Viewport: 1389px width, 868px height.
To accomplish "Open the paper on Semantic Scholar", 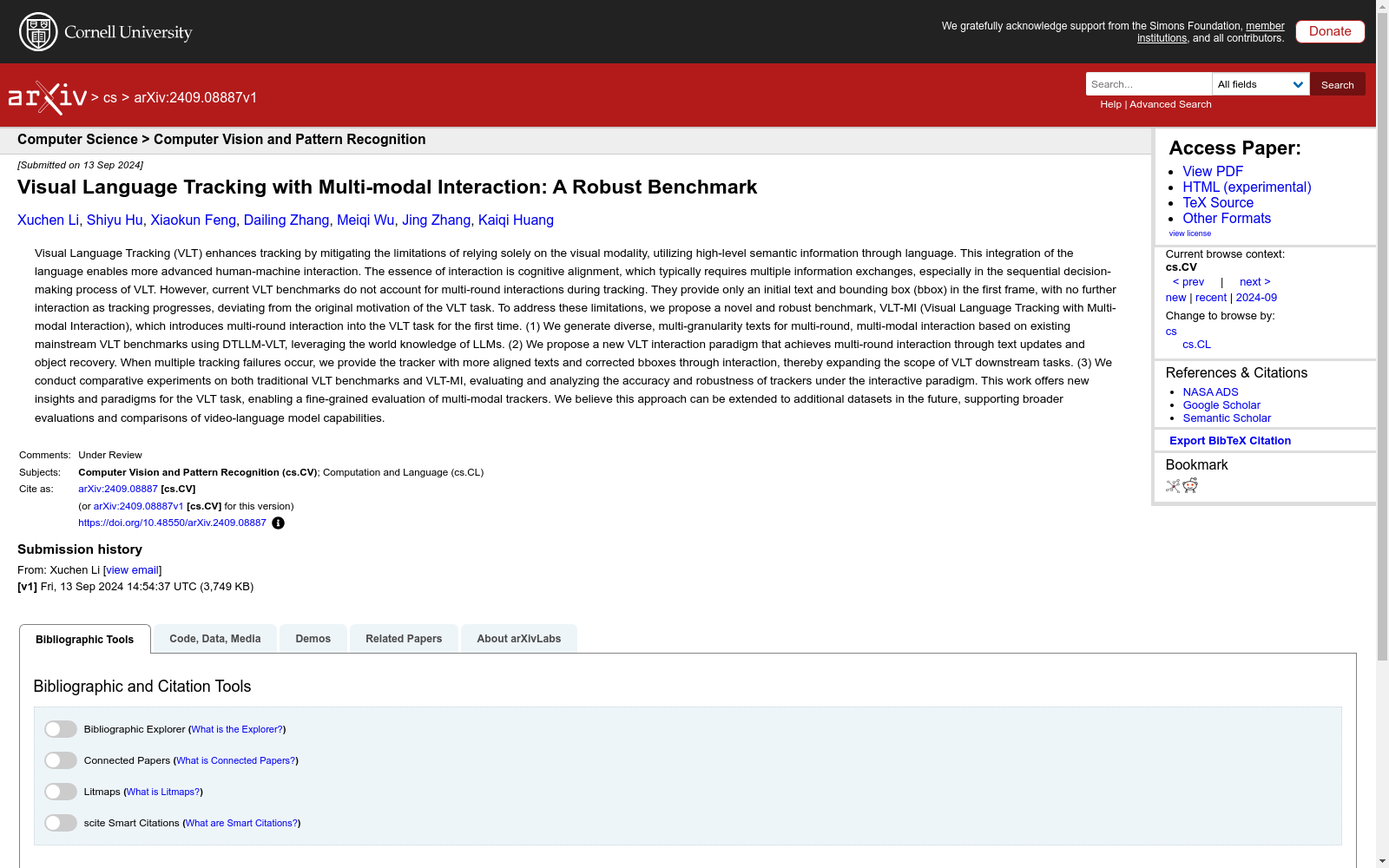I will point(1226,418).
